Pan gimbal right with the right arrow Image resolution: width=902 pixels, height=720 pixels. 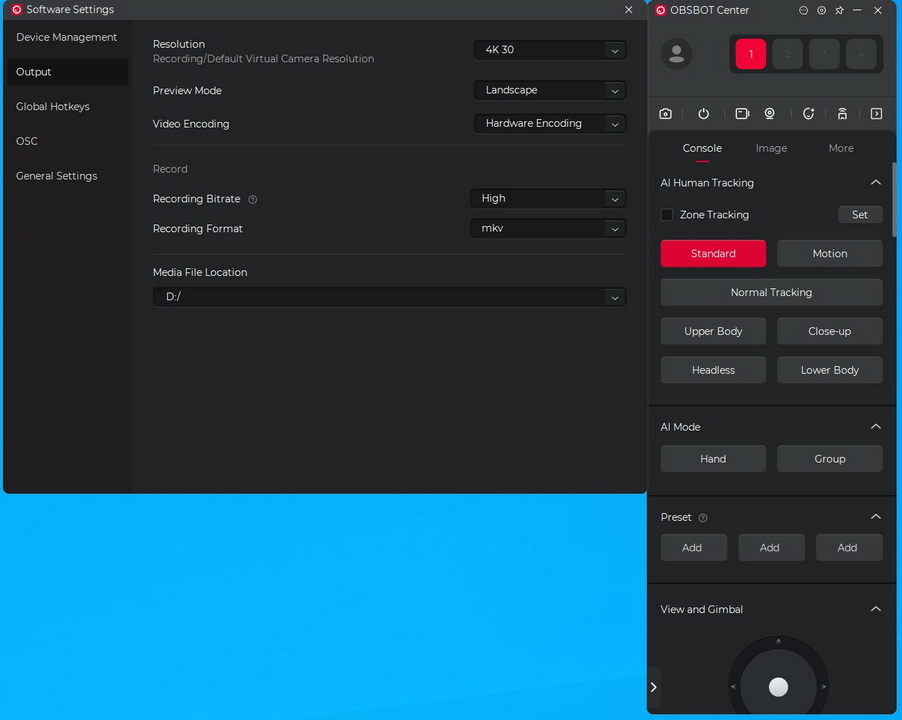(824, 687)
